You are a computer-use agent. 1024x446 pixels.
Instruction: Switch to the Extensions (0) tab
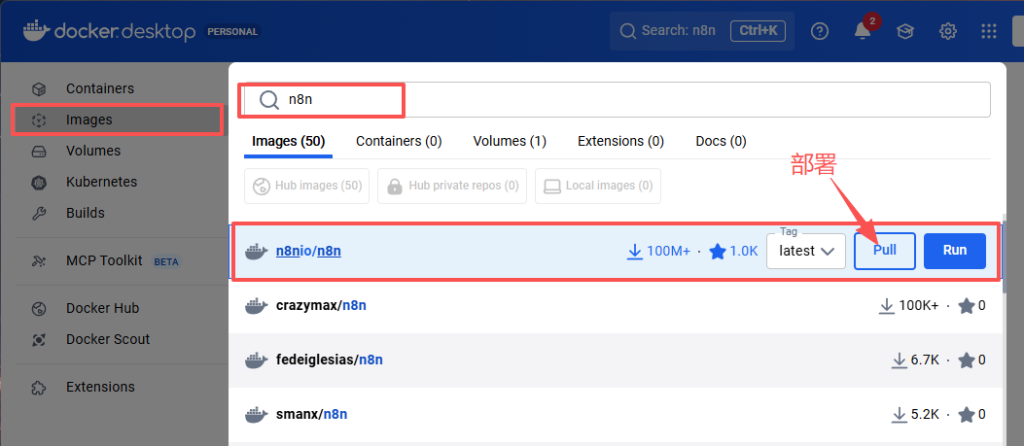coord(620,141)
